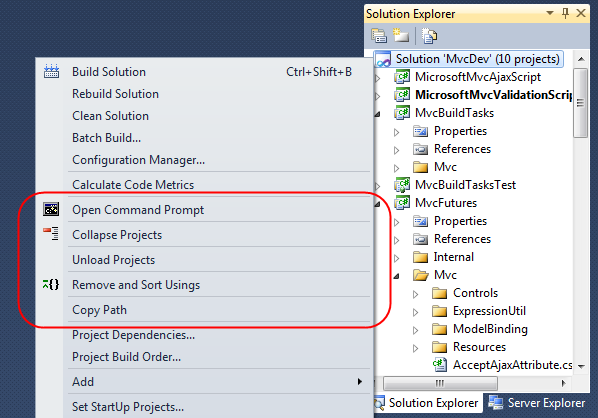Click the Show All Files toolbar icon
This screenshot has width=598, height=418.
click(400, 35)
